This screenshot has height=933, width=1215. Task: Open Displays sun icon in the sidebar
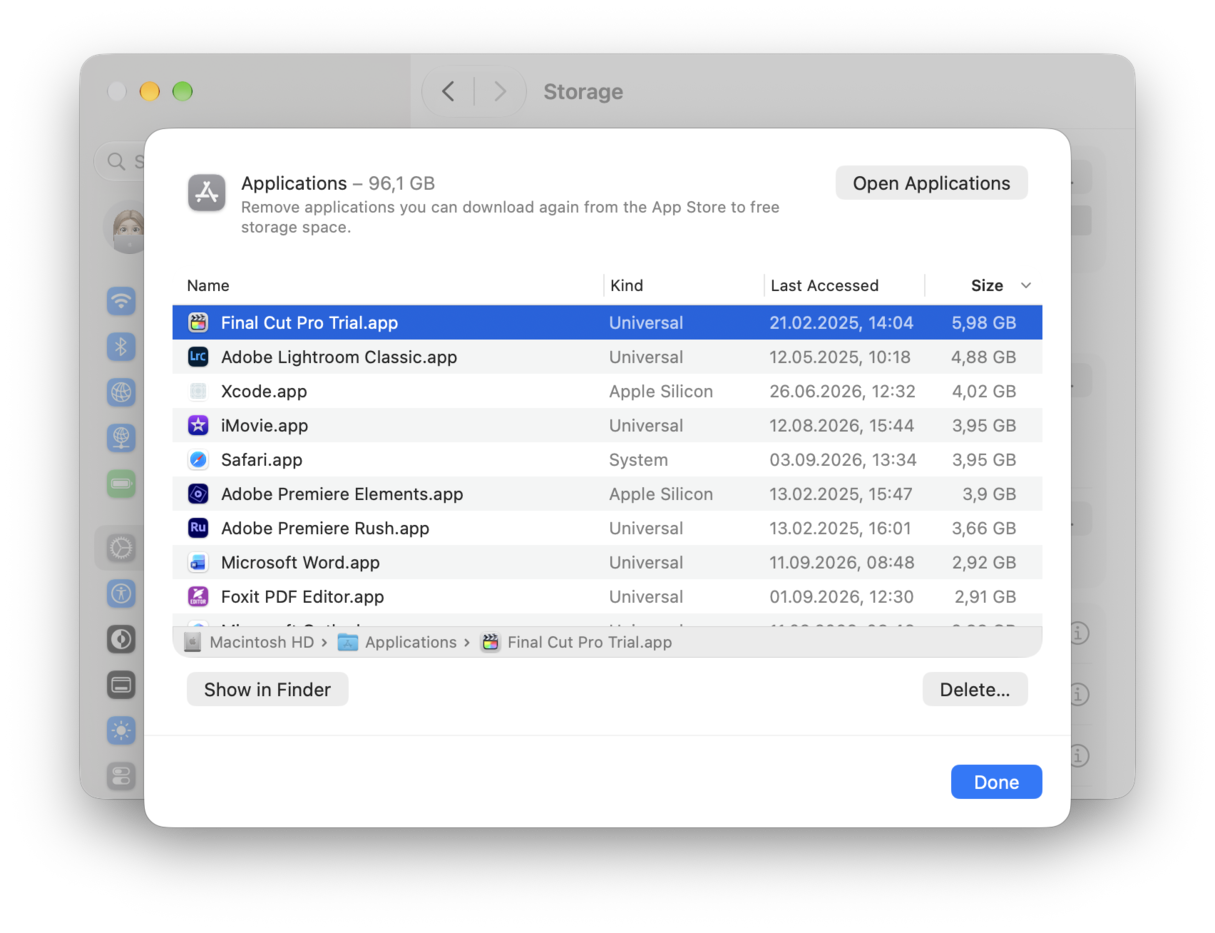[x=121, y=731]
